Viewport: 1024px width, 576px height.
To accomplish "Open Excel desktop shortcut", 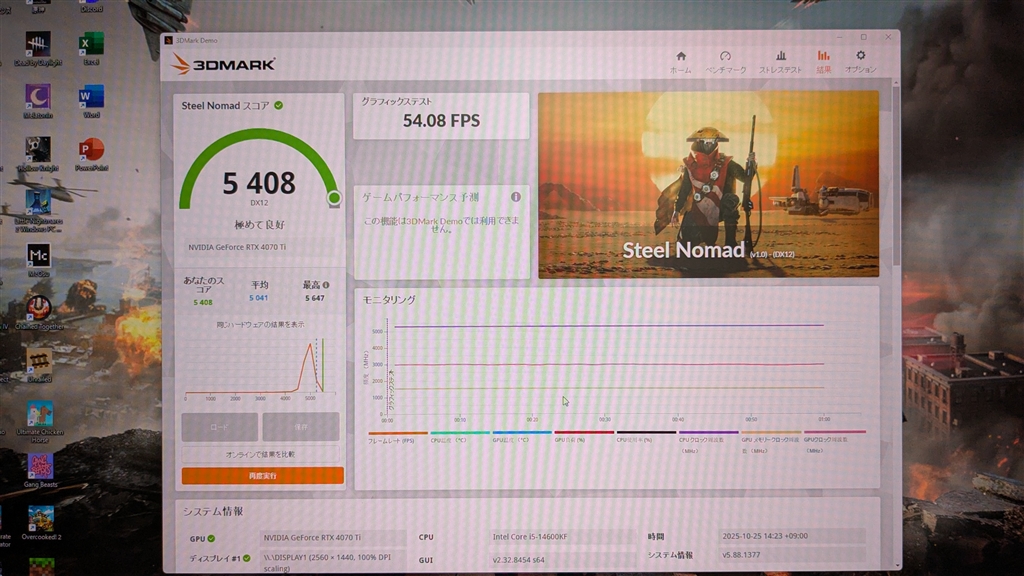I will click(91, 48).
